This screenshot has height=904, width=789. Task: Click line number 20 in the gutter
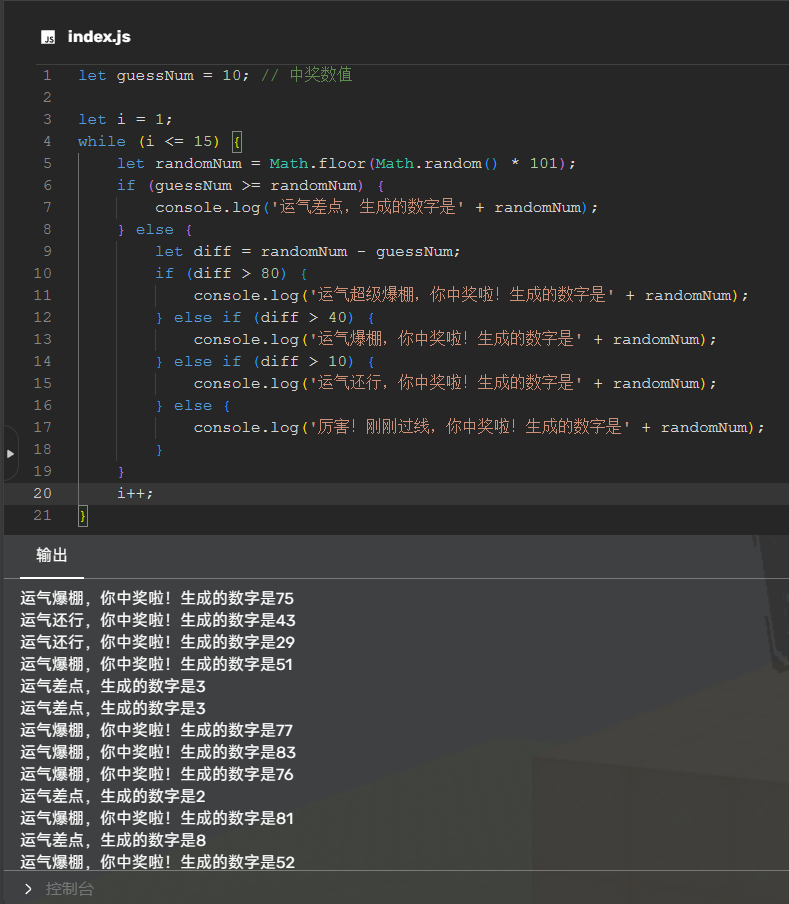pyautogui.click(x=42, y=493)
